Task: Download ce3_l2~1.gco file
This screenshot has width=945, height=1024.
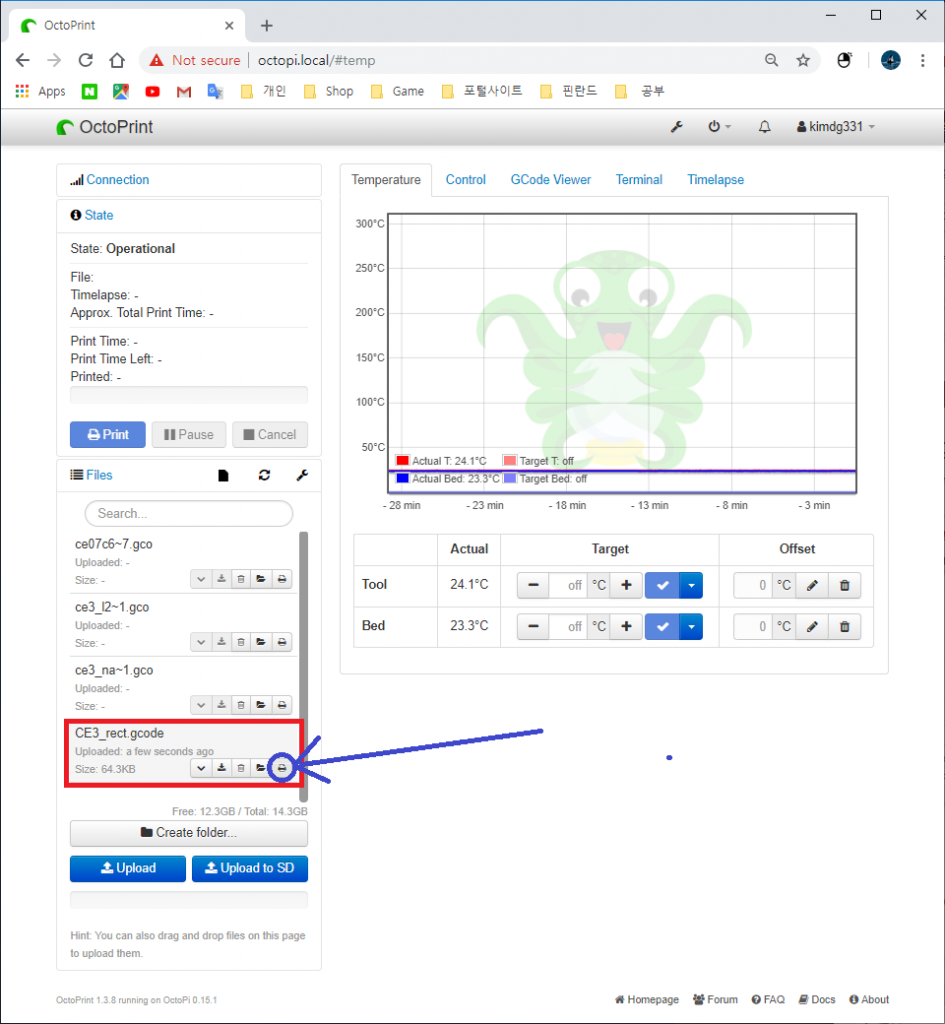Action: 221,643
